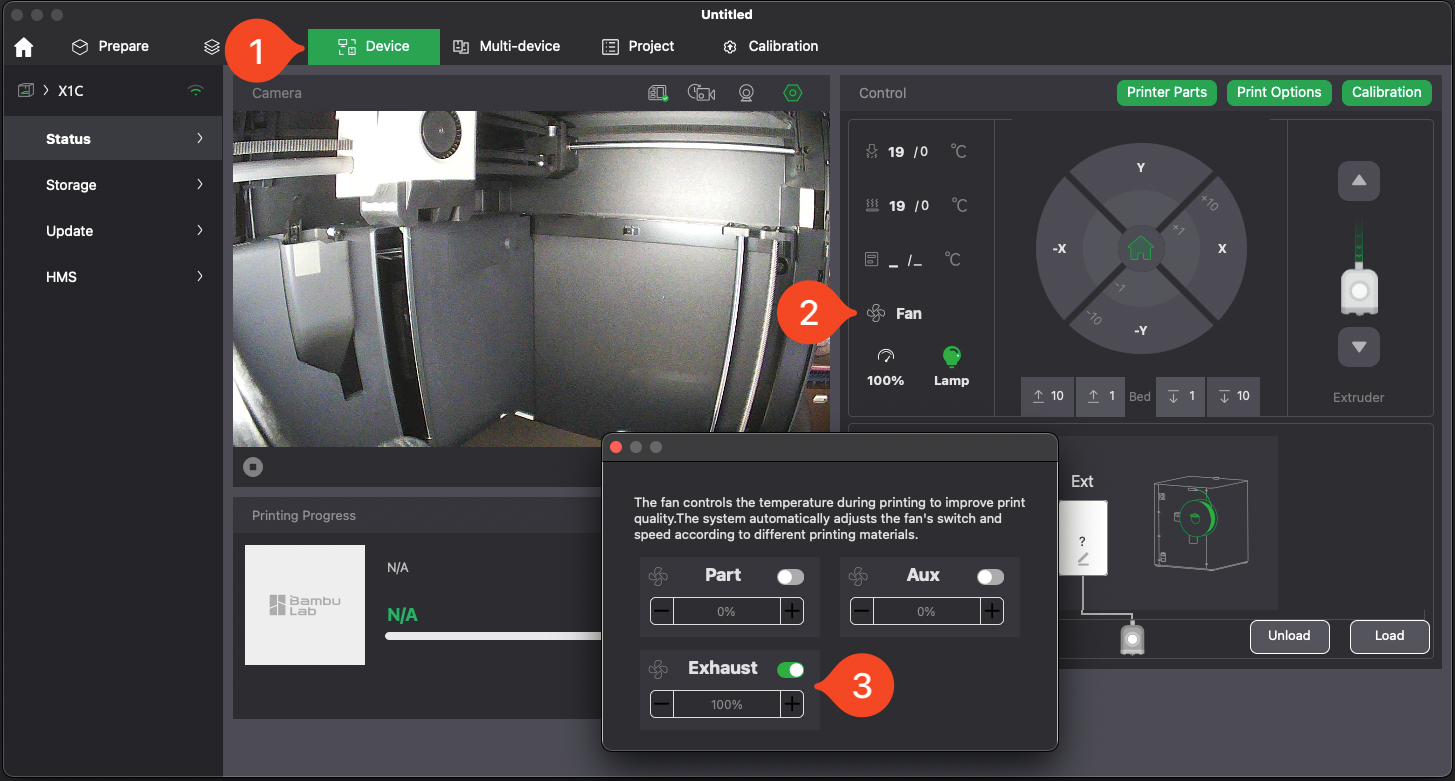Disable the Exhaust fan toggle
Image resolution: width=1455 pixels, height=781 pixels.
(790, 670)
